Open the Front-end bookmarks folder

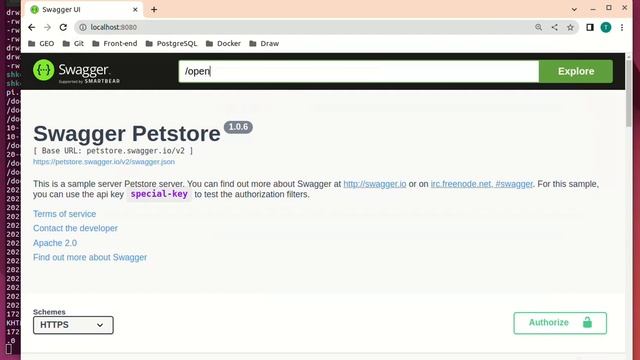pos(115,43)
